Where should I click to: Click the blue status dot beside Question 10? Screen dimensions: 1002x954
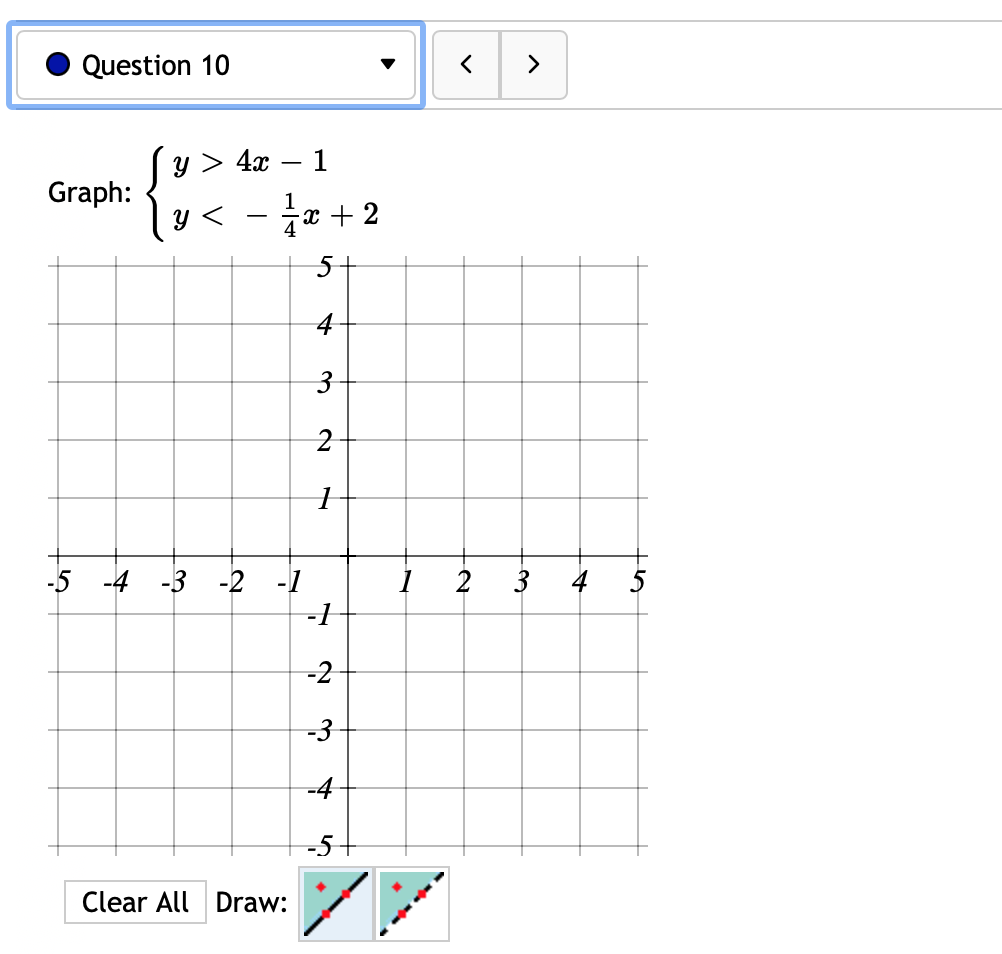coord(57,64)
